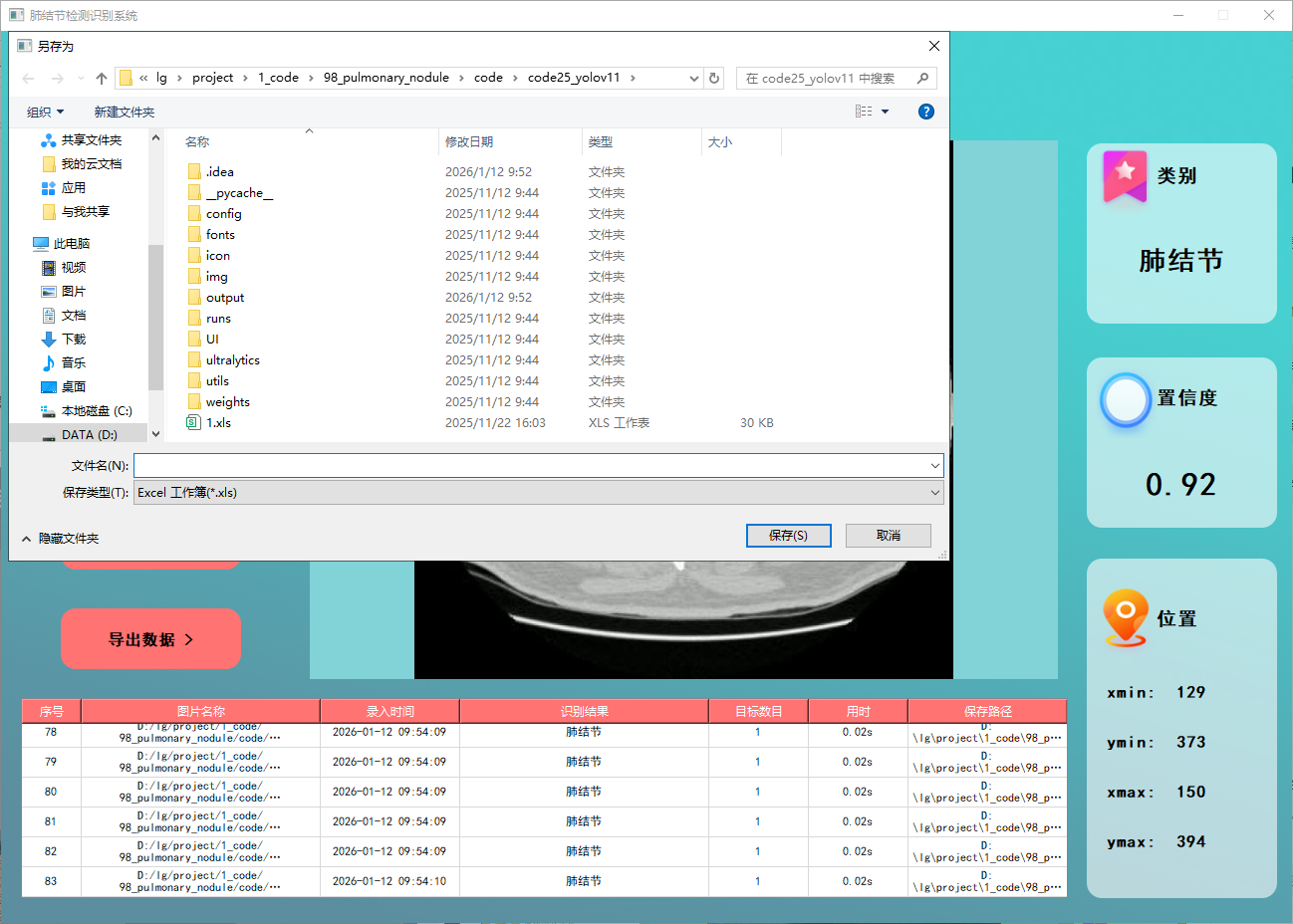Click the project breadcrumb segment
This screenshot has height=924, width=1293.
pos(212,78)
